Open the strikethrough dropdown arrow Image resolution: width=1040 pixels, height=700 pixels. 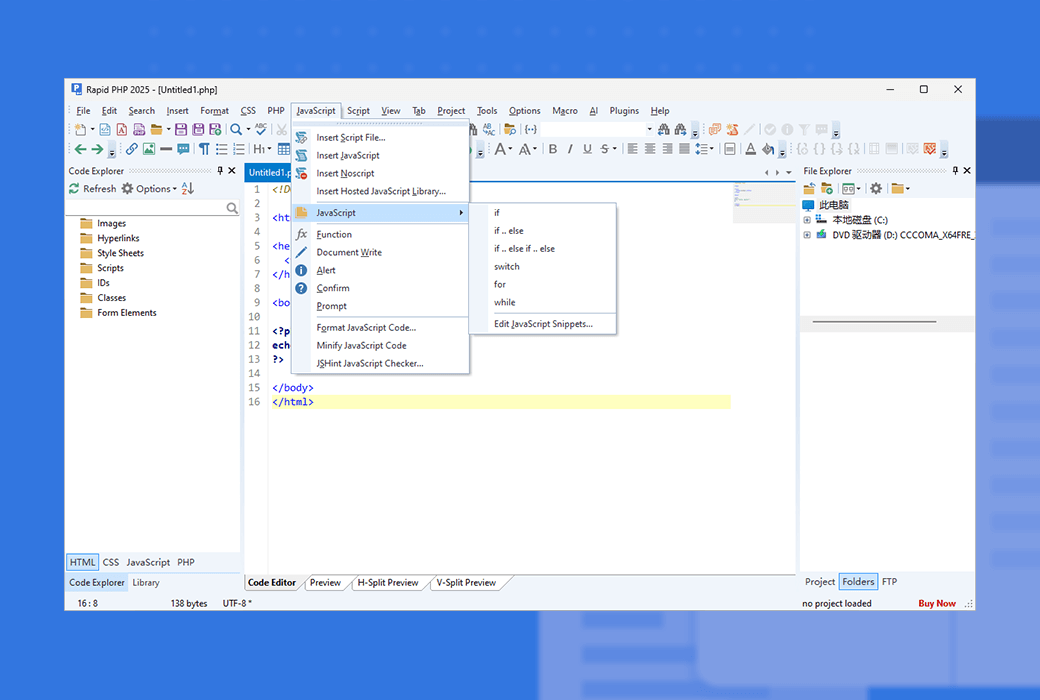(614, 149)
